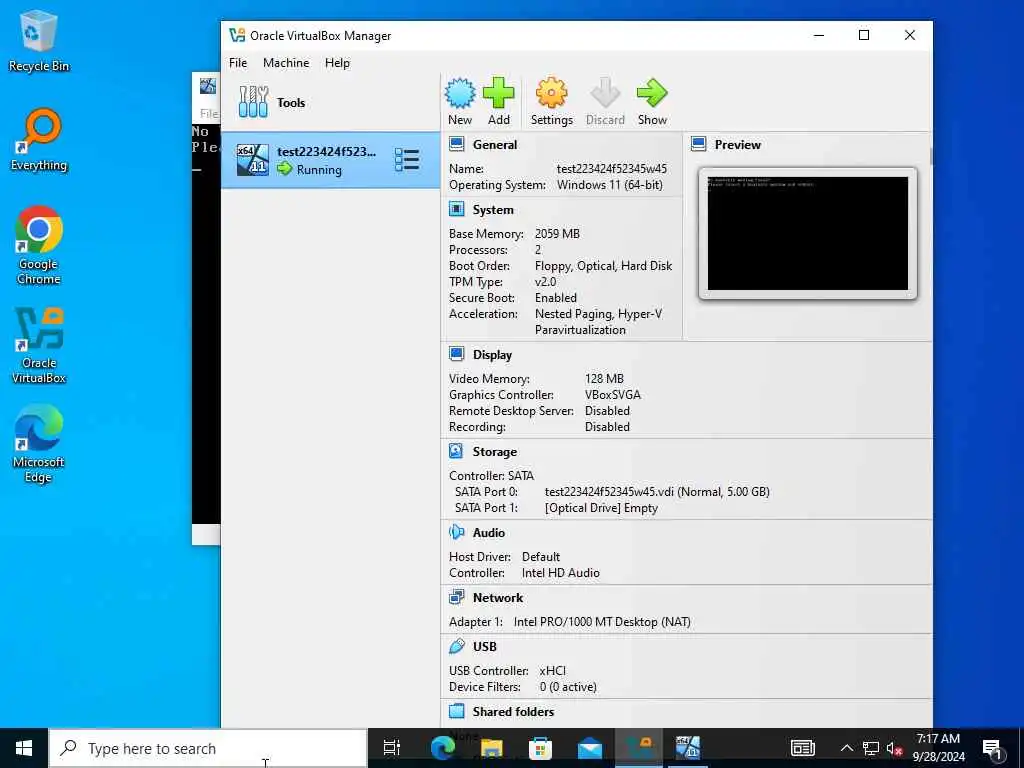
Task: Open Task View on taskbar
Action: coord(392,748)
